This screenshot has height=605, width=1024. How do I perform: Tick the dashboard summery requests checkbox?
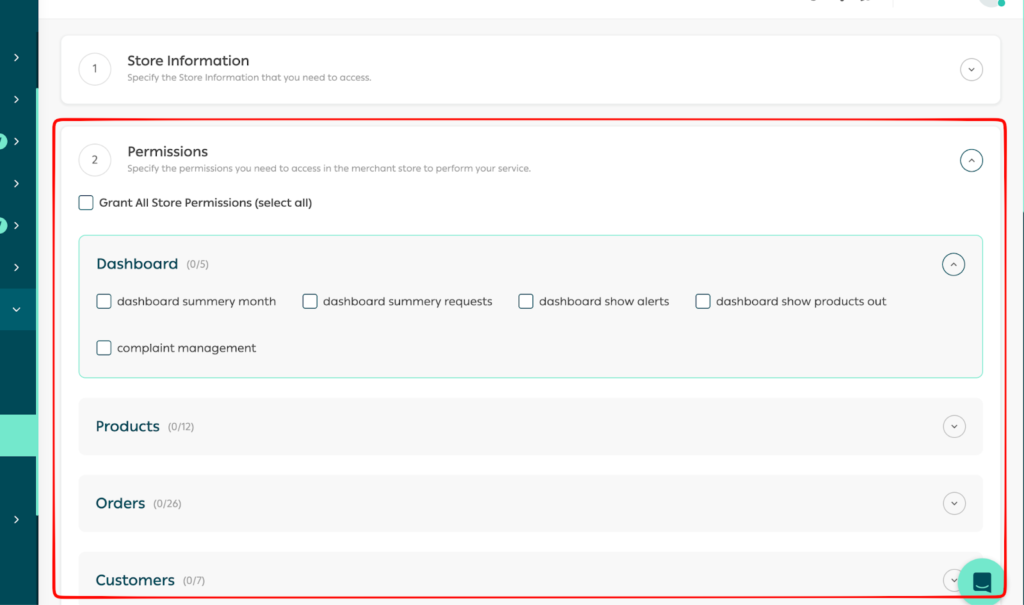coord(310,301)
